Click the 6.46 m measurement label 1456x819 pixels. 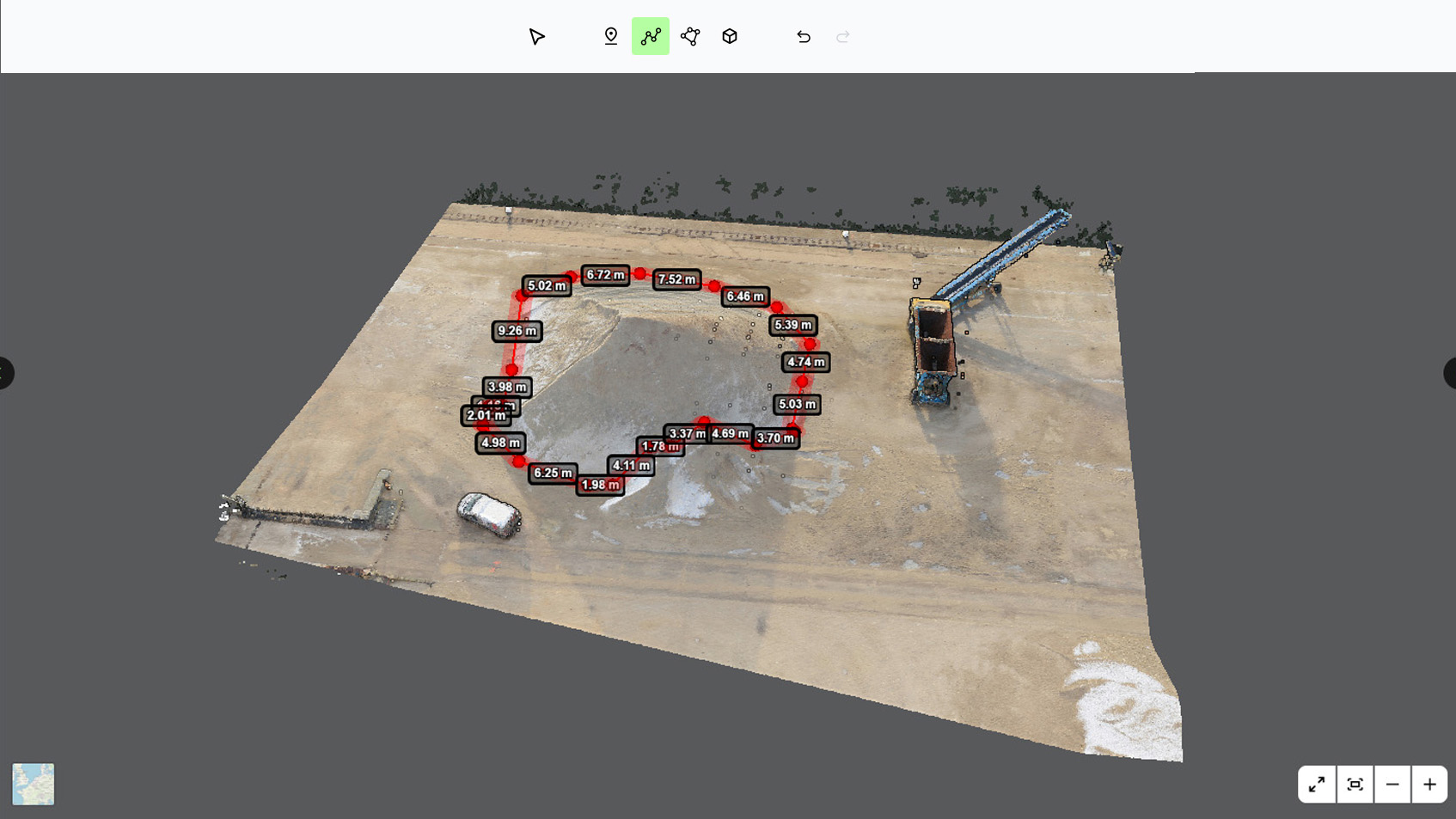tap(745, 296)
